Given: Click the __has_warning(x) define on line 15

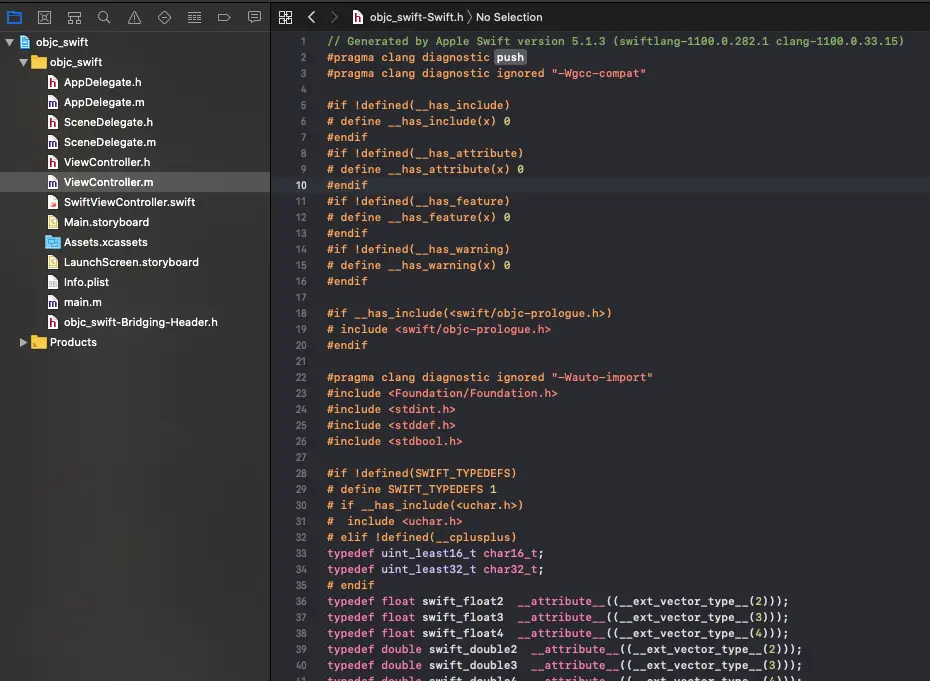Looking at the screenshot, I should coord(418,265).
